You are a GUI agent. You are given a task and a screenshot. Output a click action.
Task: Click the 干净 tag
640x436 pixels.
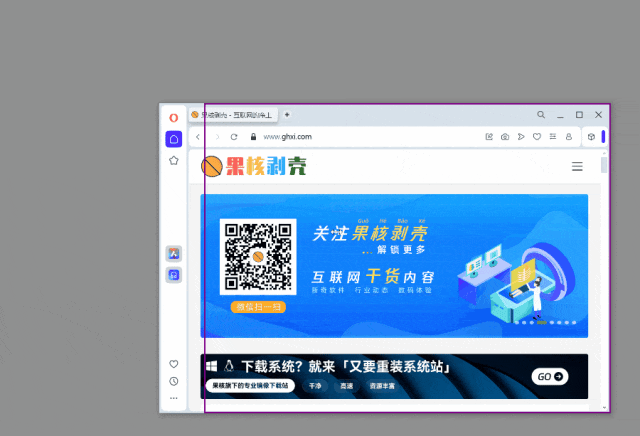point(315,386)
